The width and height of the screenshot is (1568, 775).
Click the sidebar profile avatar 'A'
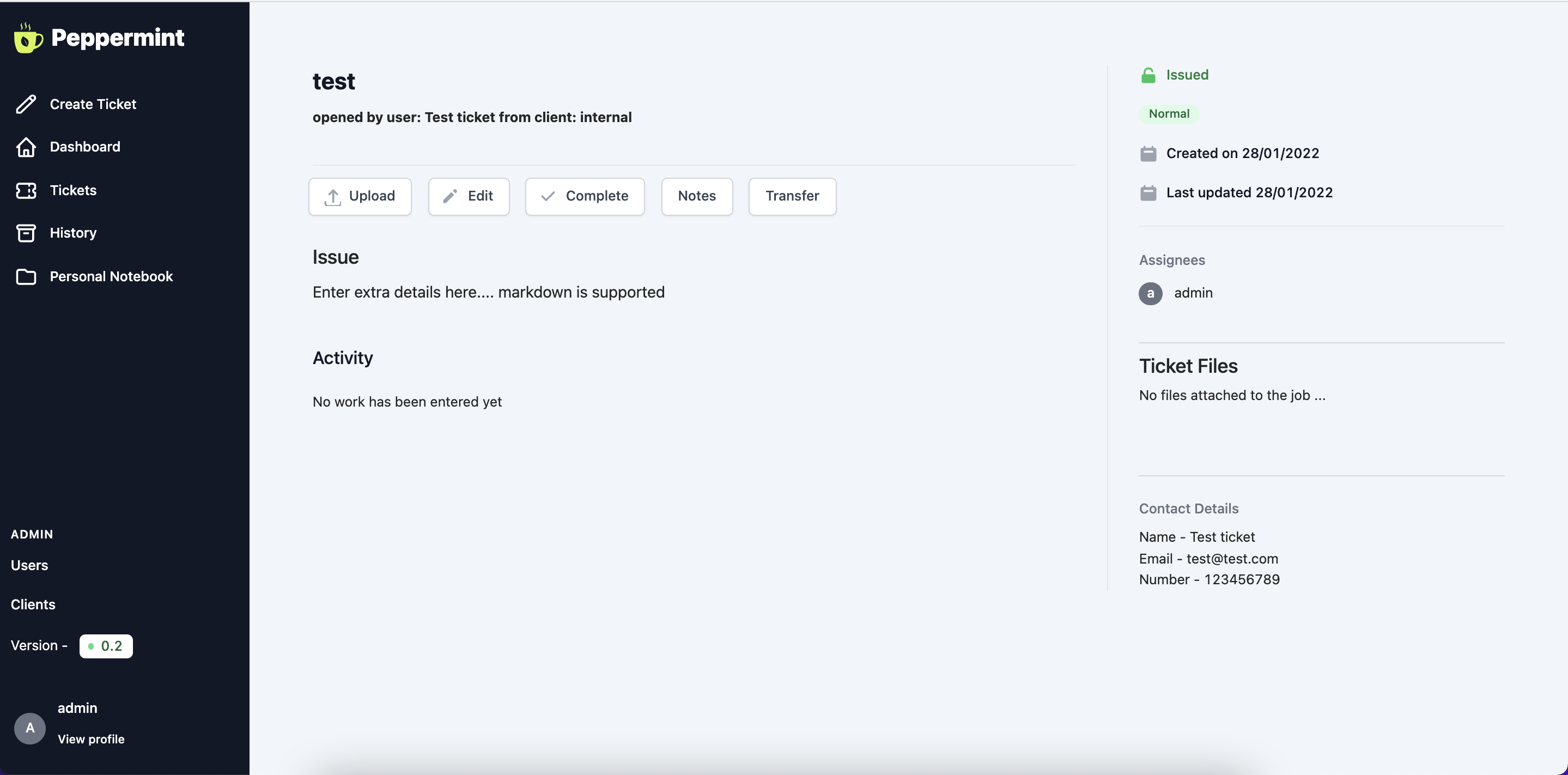(30, 728)
